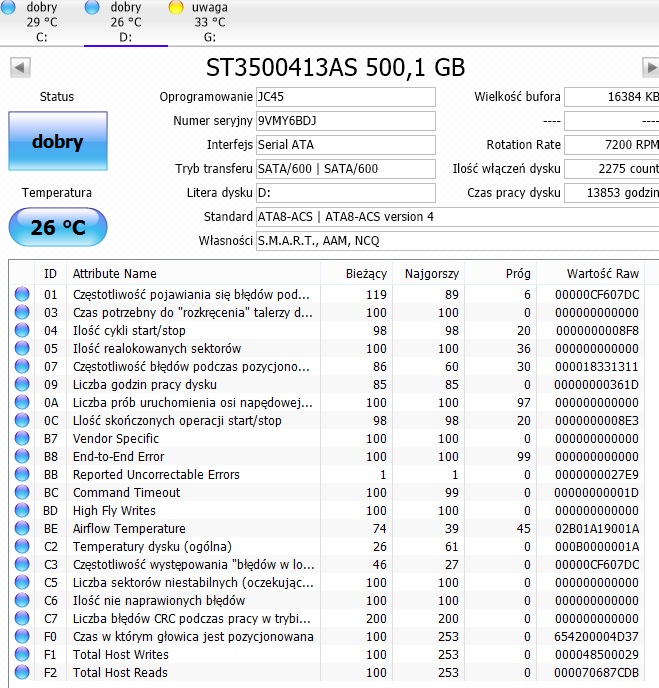Screen dimensions: 659x688
Task: Click status orb of attribute 04 start/stop
Action: tap(22, 330)
